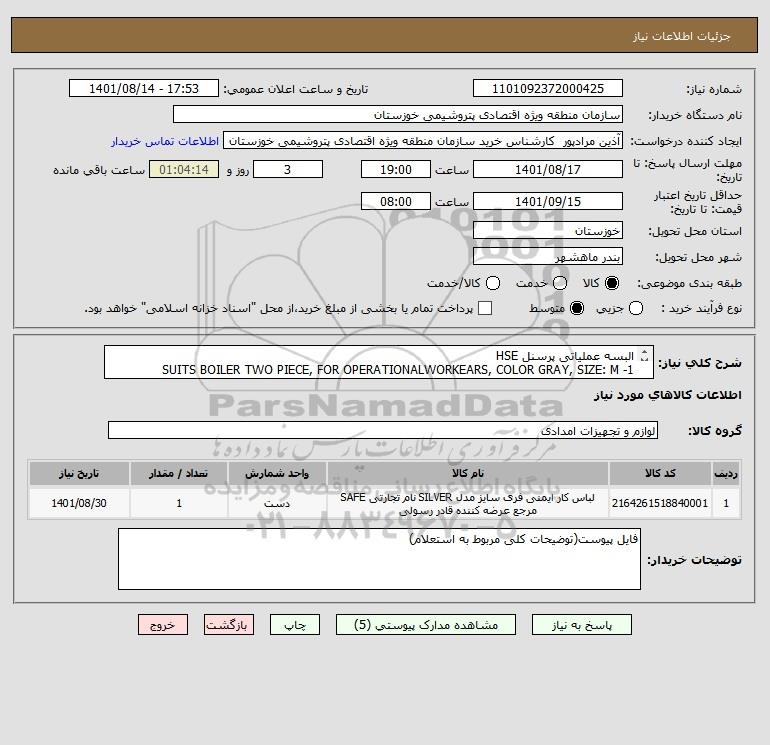
Task: Click the تاریخ نیاز column header
Action: pos(79,473)
